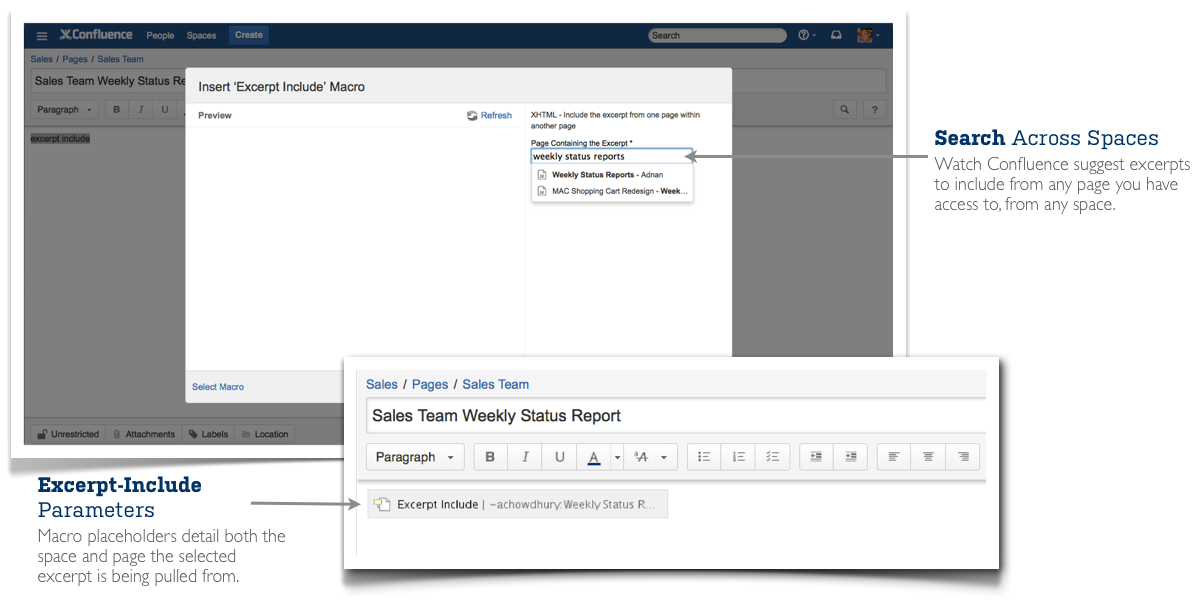Click the Select Macro link

[218, 387]
